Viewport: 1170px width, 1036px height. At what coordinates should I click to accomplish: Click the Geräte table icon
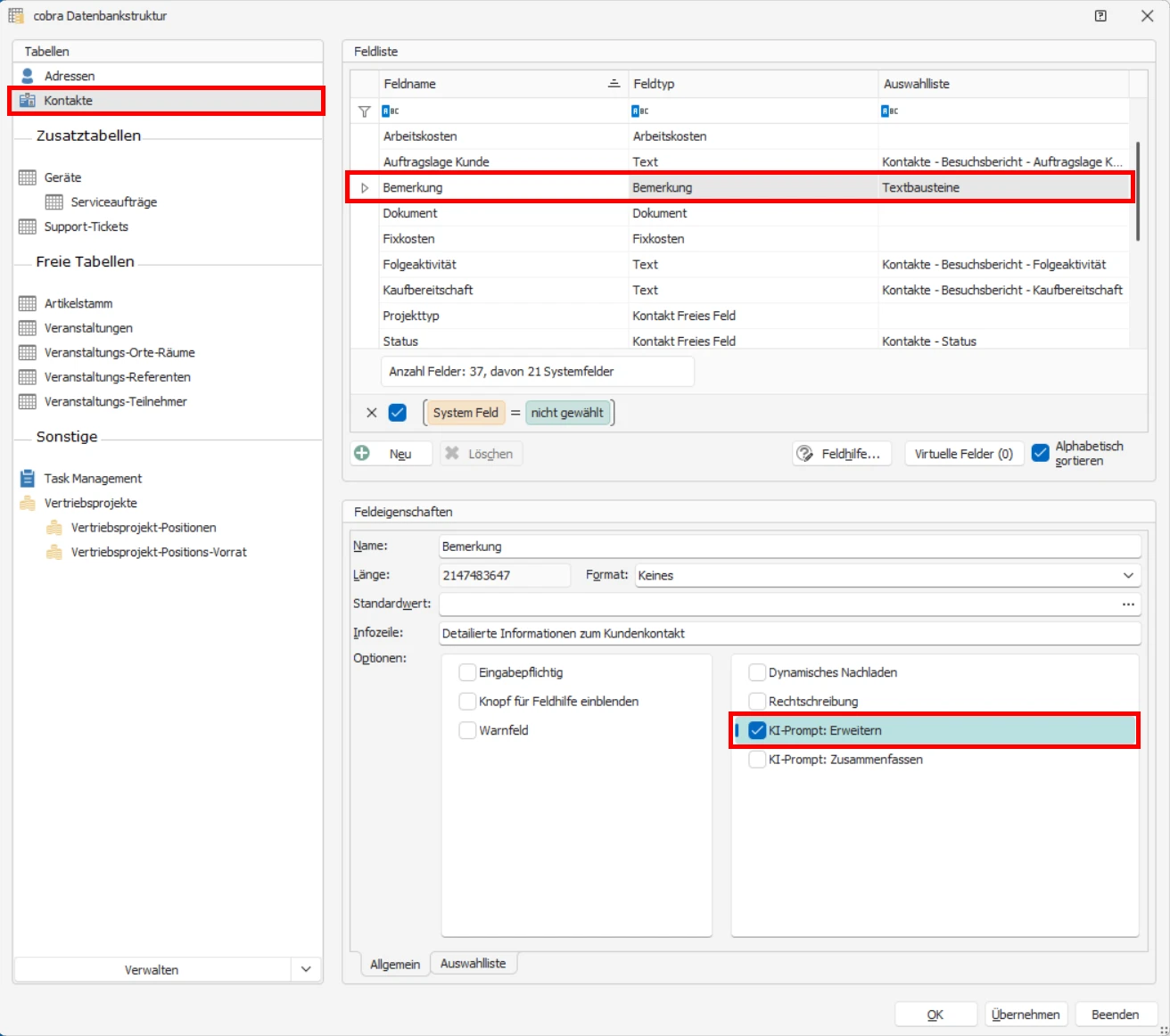(x=28, y=177)
